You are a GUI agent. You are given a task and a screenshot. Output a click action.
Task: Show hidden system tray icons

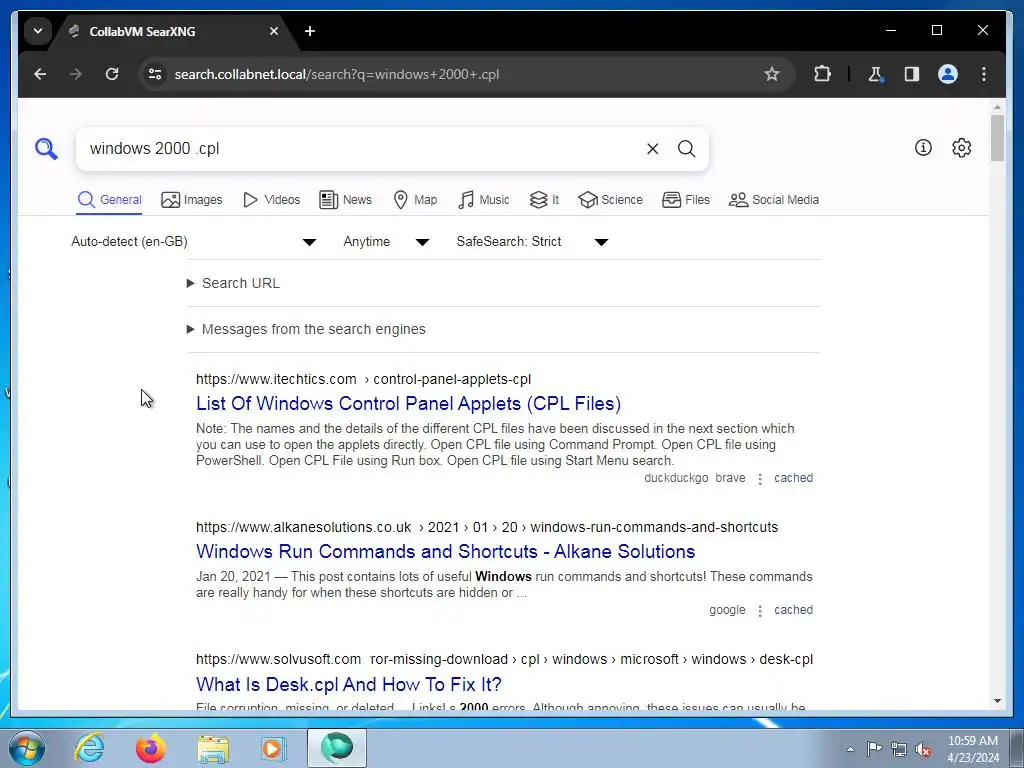[x=850, y=749]
